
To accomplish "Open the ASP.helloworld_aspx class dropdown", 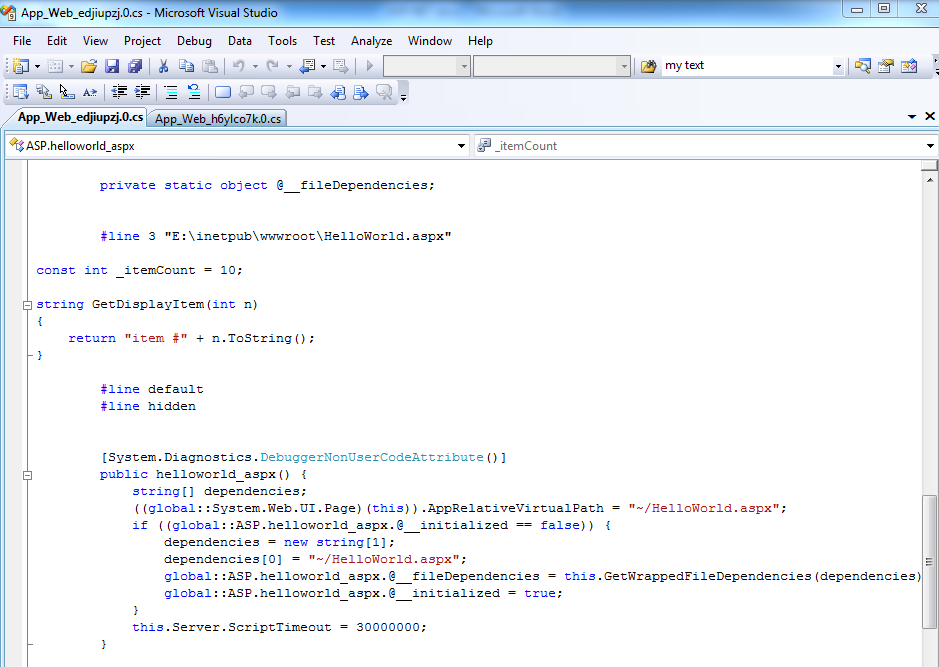I will click(460, 145).
